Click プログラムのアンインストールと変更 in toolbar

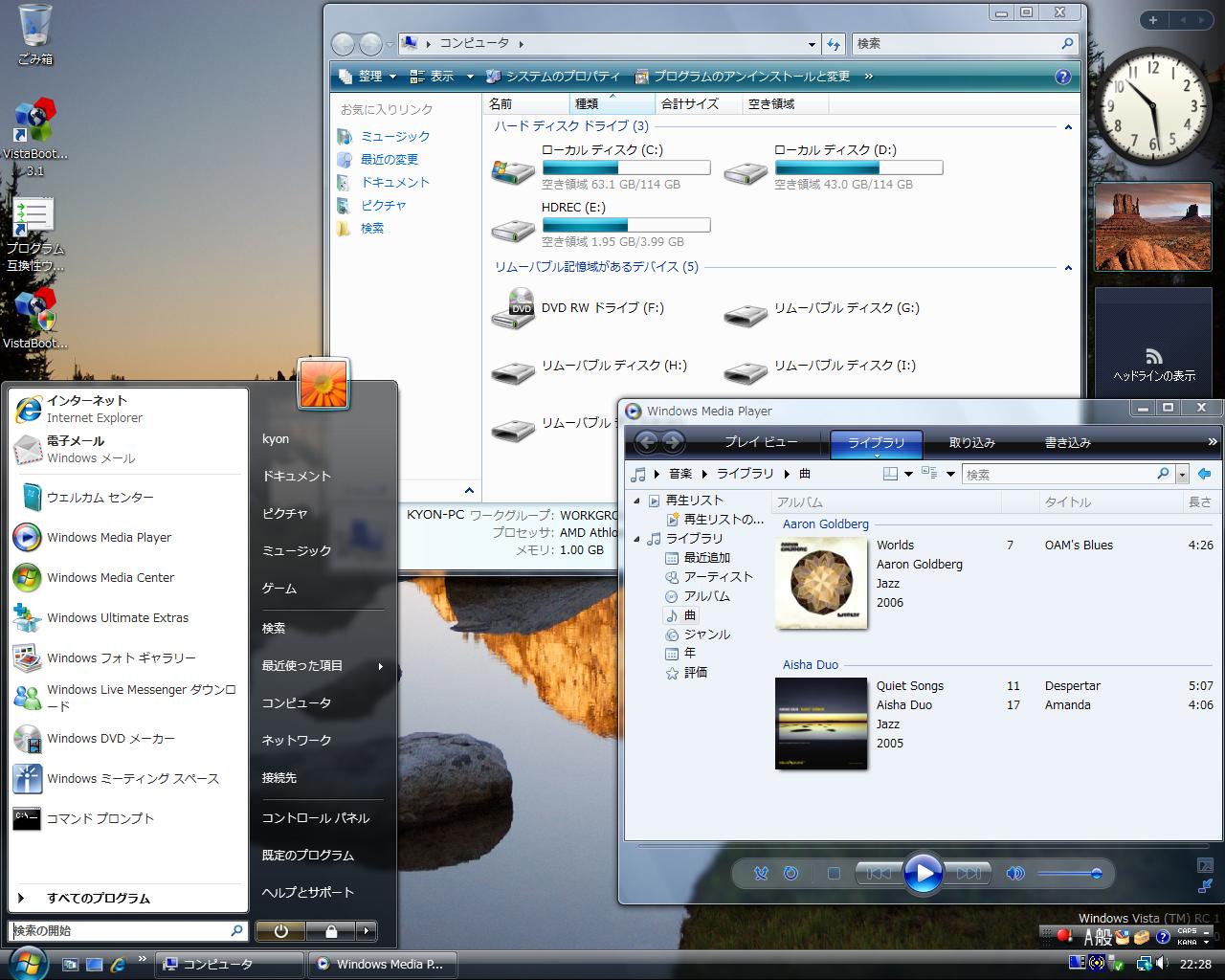coord(743,77)
